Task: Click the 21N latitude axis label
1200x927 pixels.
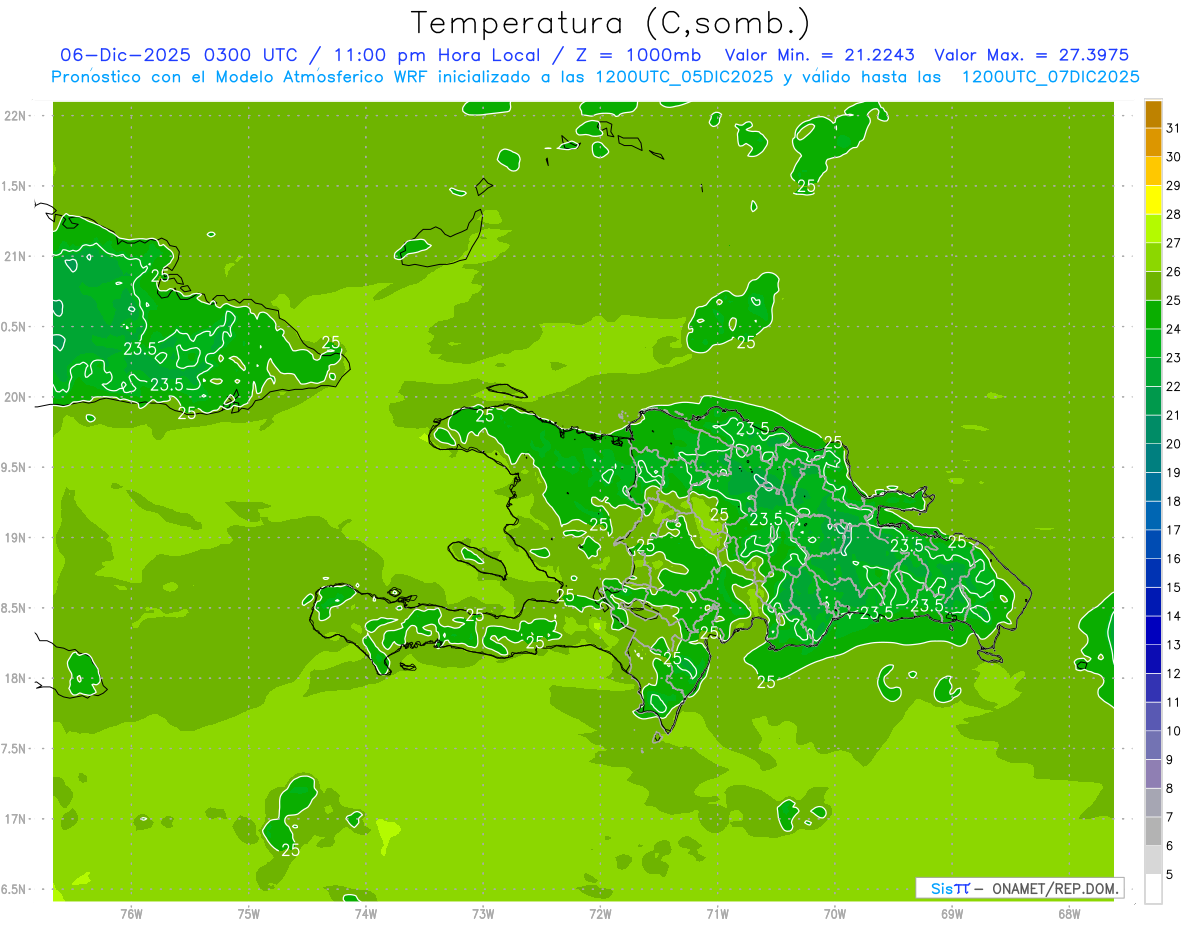Action: click(16, 257)
